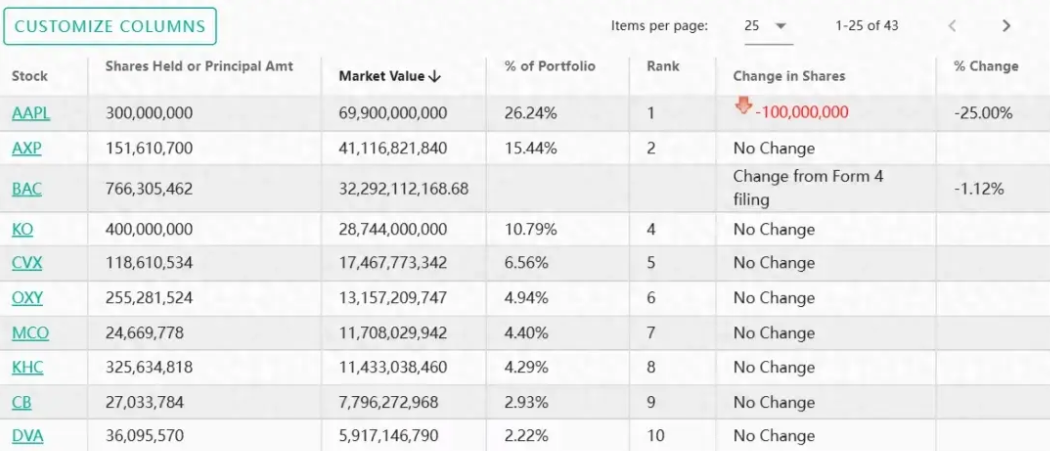This screenshot has height=451, width=1050.
Task: Select CB shares held 27,033,784
Action: 144,403
